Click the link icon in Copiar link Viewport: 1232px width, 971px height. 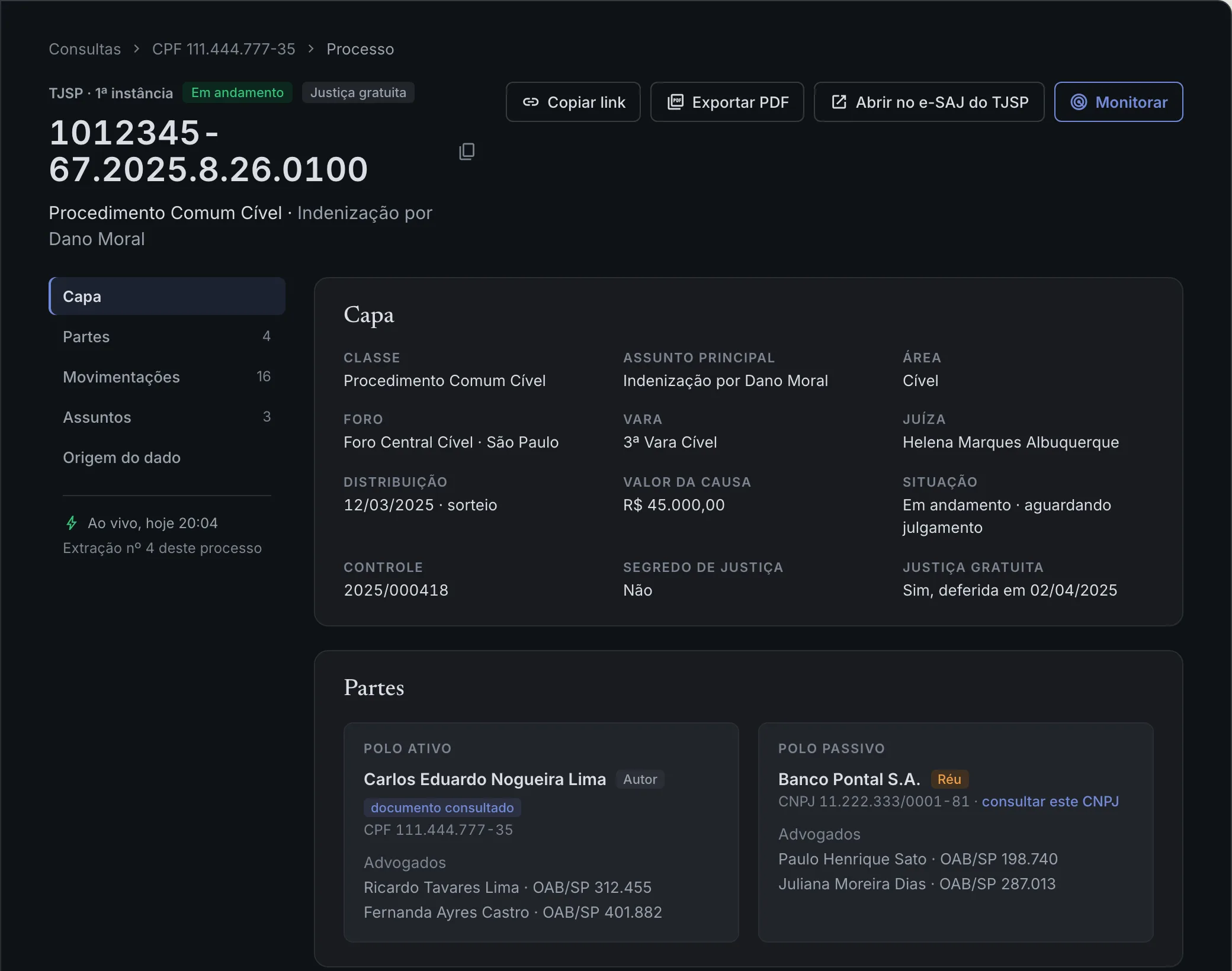[531, 102]
